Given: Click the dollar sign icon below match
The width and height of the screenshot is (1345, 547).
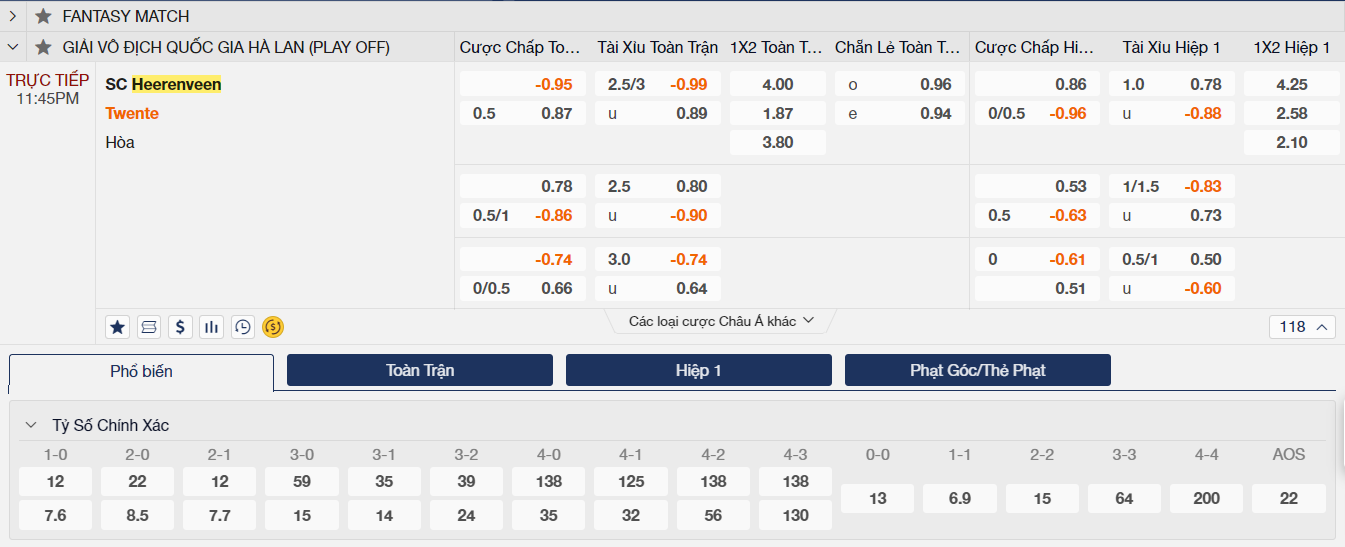Looking at the screenshot, I should coord(180,326).
